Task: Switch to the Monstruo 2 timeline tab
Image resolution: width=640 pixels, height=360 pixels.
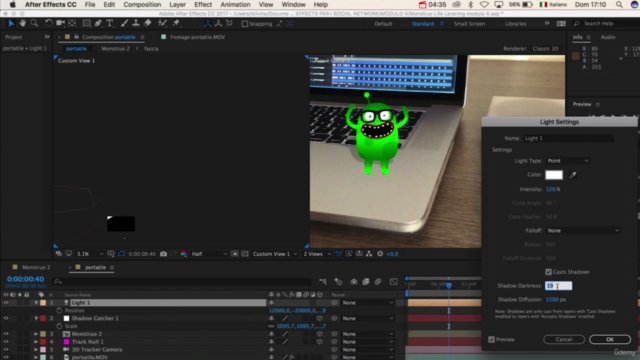Action: 36,267
